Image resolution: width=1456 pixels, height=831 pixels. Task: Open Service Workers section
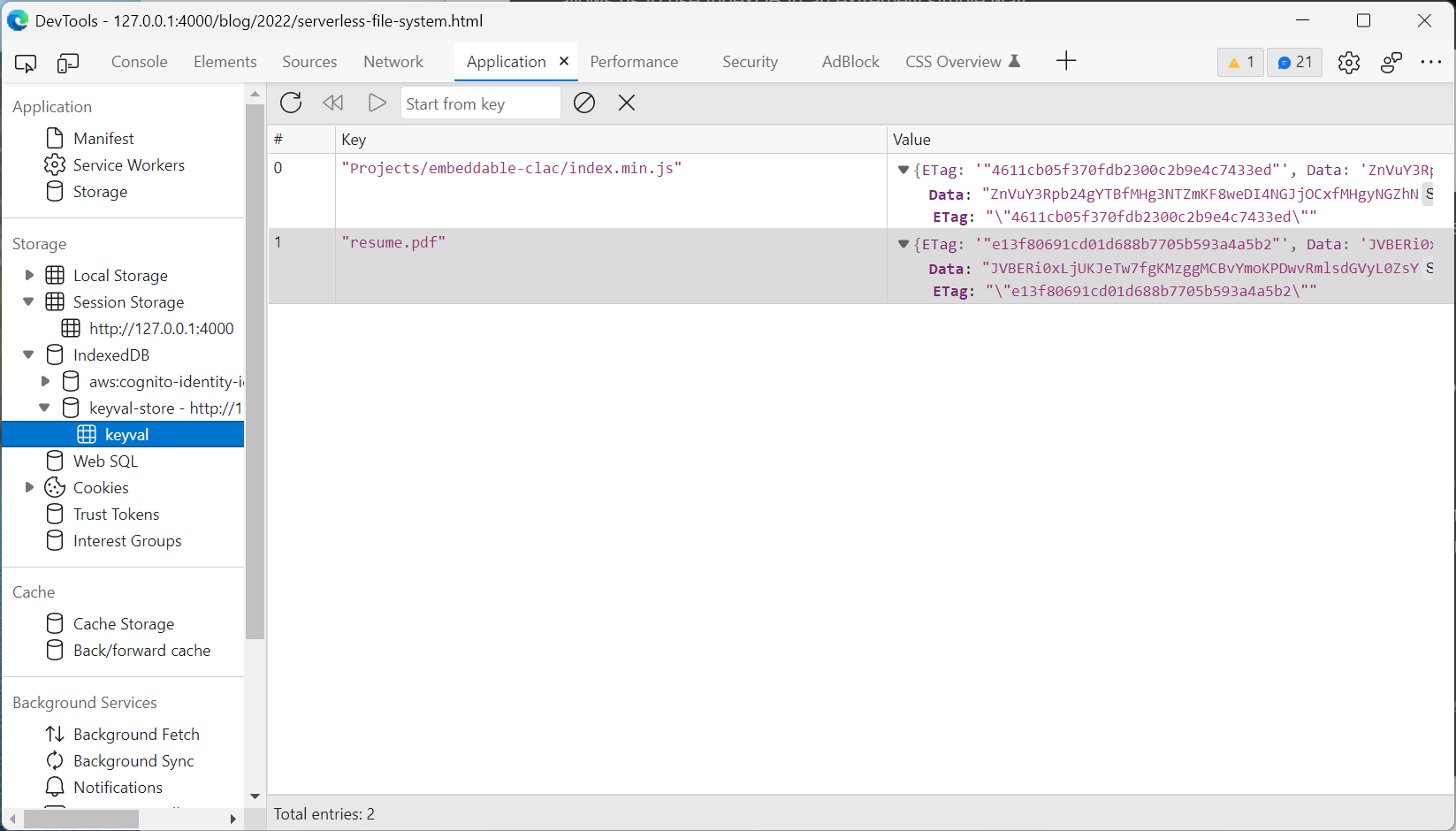[129, 165]
